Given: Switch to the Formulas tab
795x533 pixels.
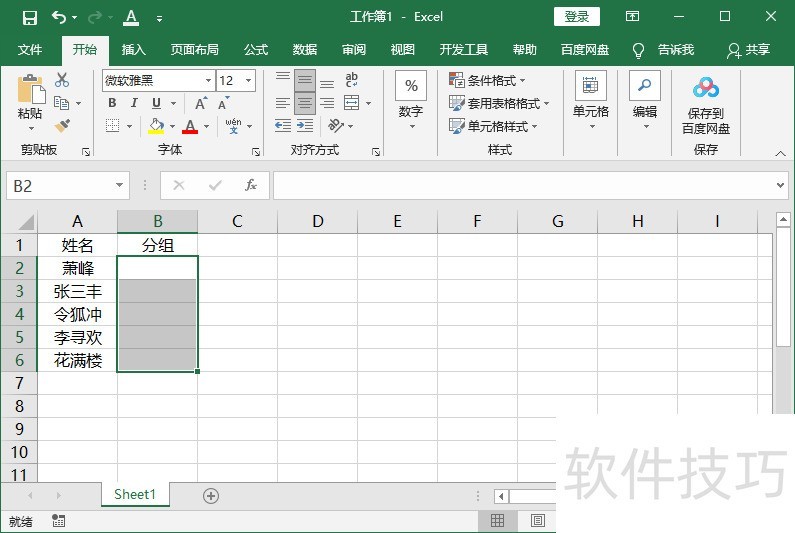Looking at the screenshot, I should (256, 50).
